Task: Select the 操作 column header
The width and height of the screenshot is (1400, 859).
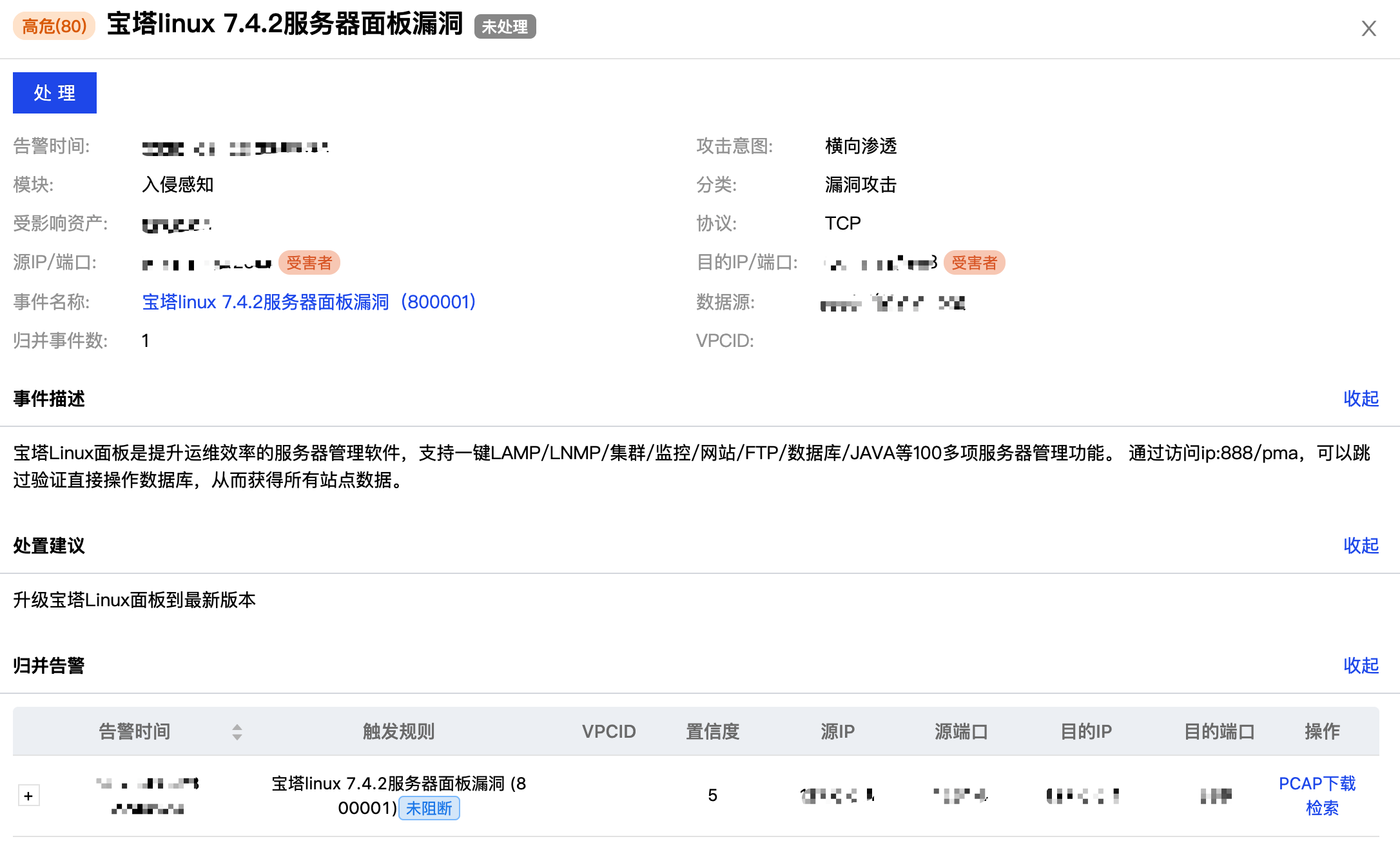Action: click(1322, 731)
